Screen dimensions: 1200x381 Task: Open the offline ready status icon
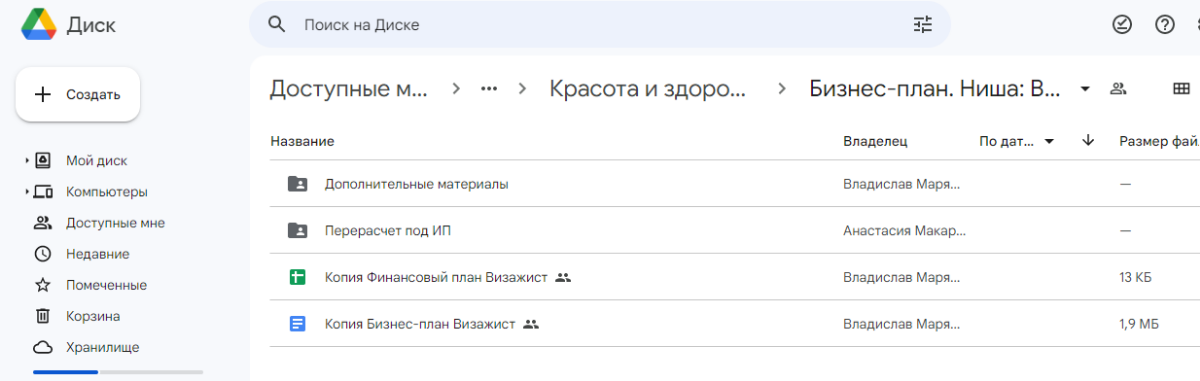[x=1122, y=25]
